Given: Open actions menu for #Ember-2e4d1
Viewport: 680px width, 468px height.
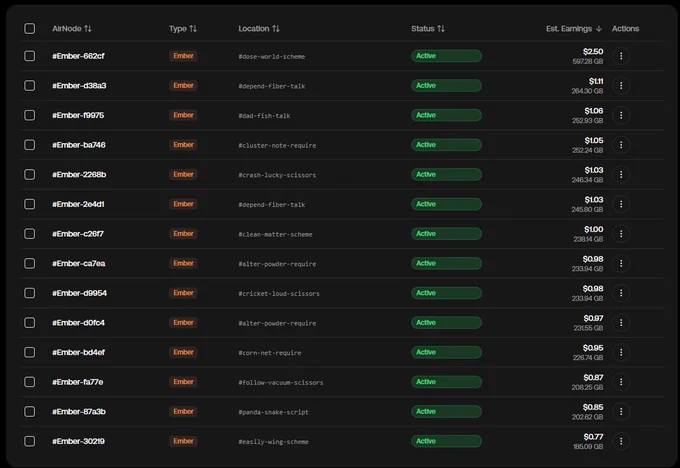Looking at the screenshot, I should [x=621, y=204].
